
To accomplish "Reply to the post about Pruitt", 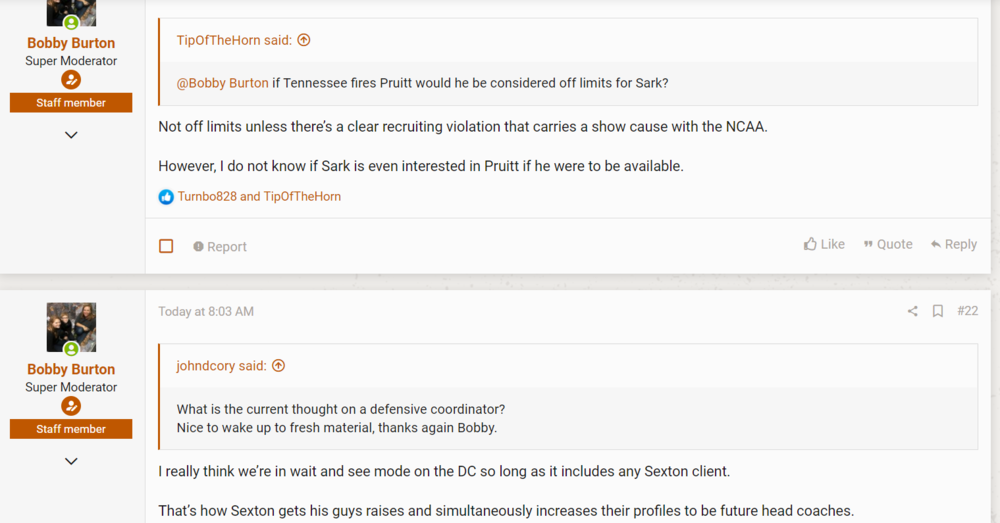I will [x=953, y=244].
